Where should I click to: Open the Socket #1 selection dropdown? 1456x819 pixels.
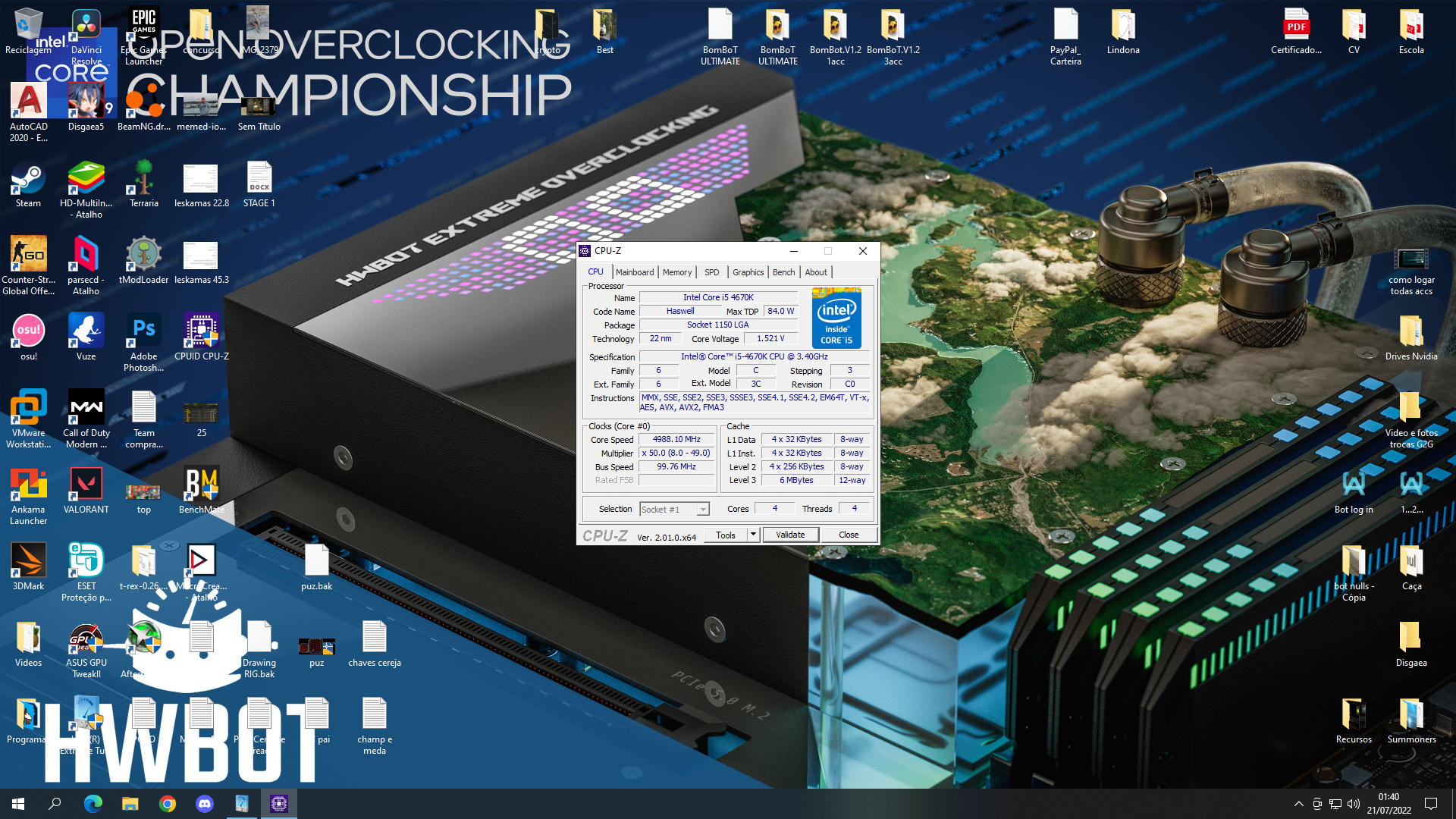[x=674, y=510]
